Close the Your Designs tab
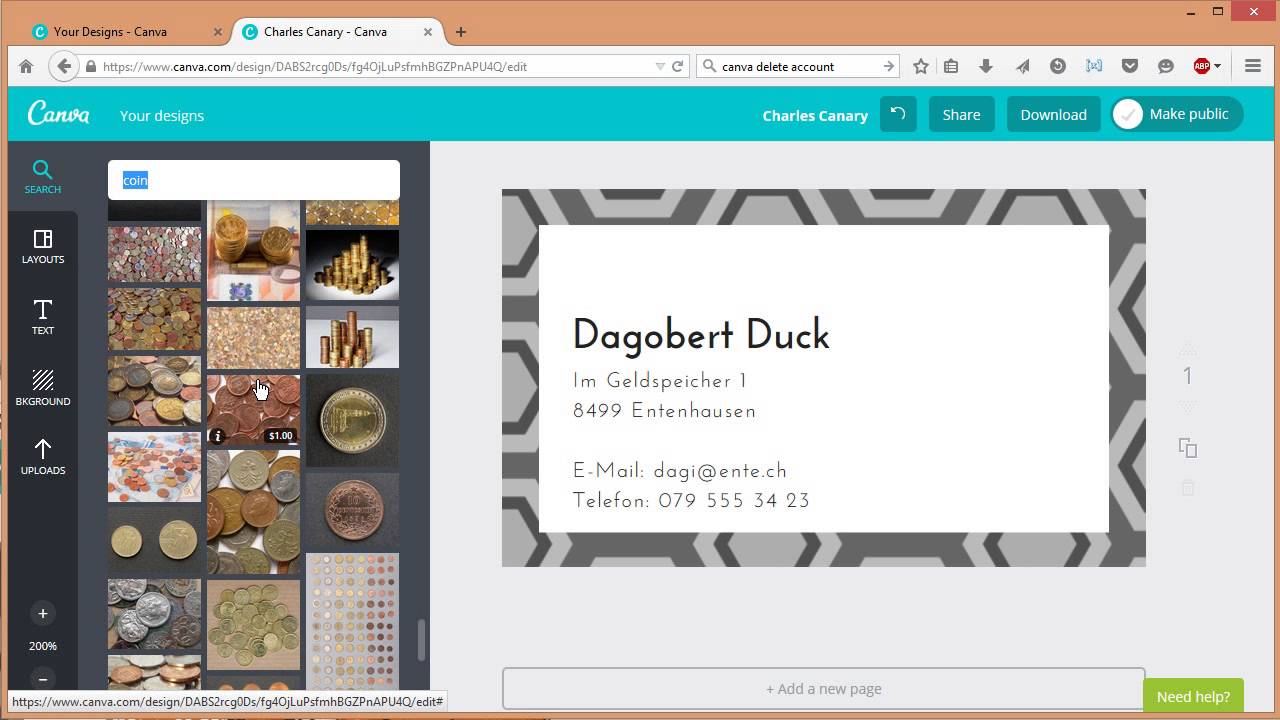 (x=218, y=32)
